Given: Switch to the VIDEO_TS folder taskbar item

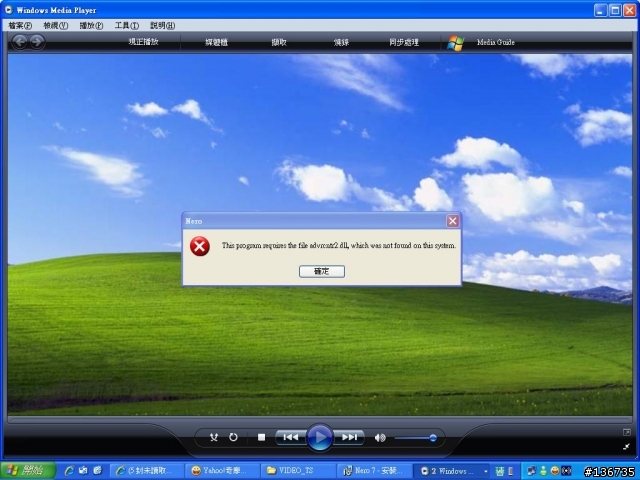Looking at the screenshot, I should 298,471.
